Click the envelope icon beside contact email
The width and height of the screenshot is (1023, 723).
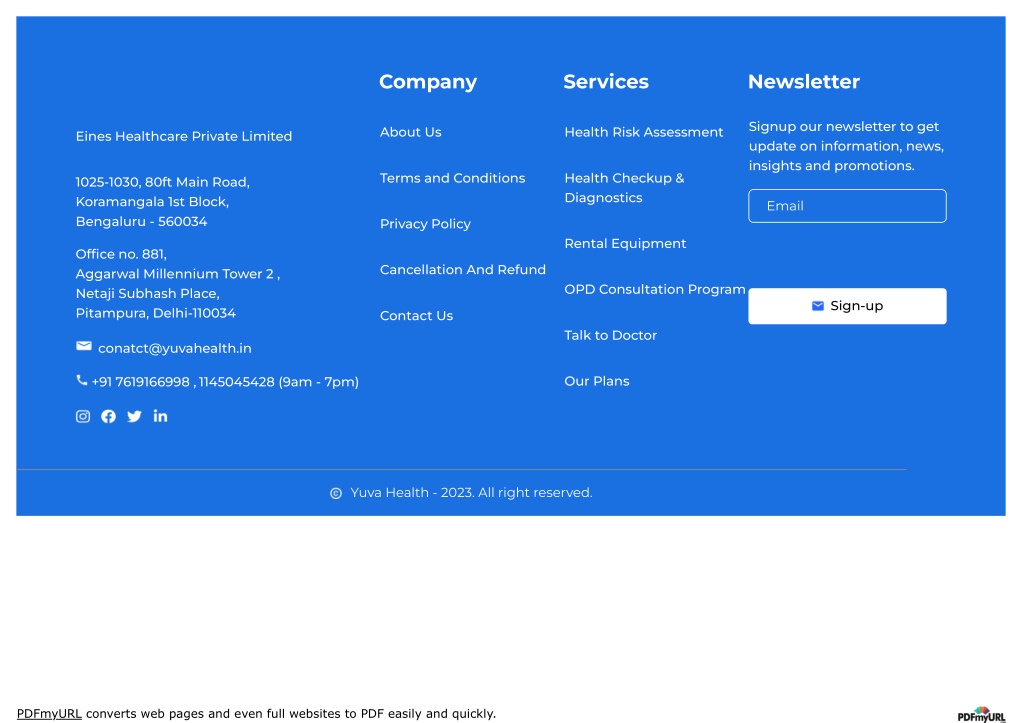[84, 346]
